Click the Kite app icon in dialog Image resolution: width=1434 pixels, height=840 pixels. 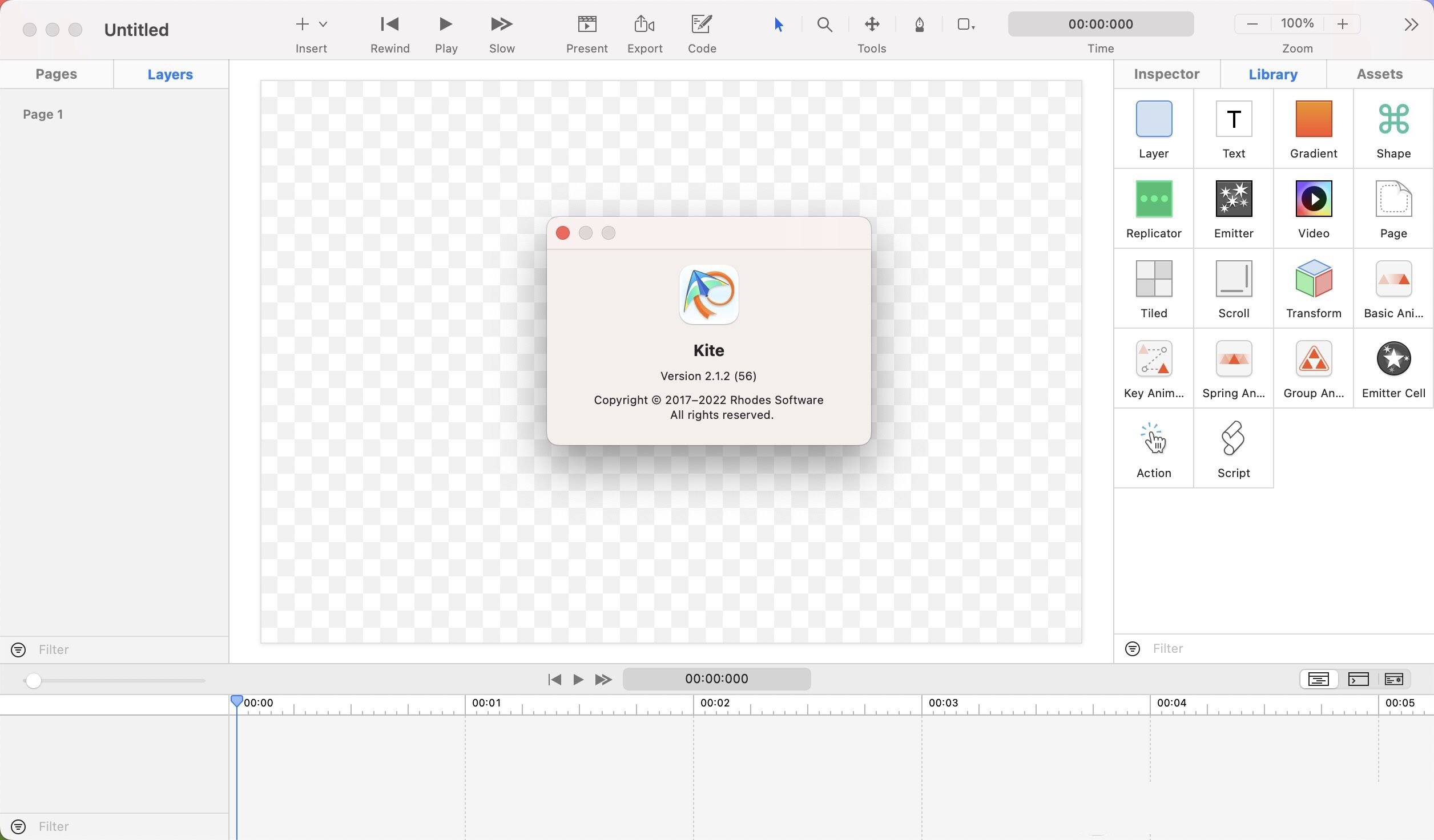(x=708, y=294)
